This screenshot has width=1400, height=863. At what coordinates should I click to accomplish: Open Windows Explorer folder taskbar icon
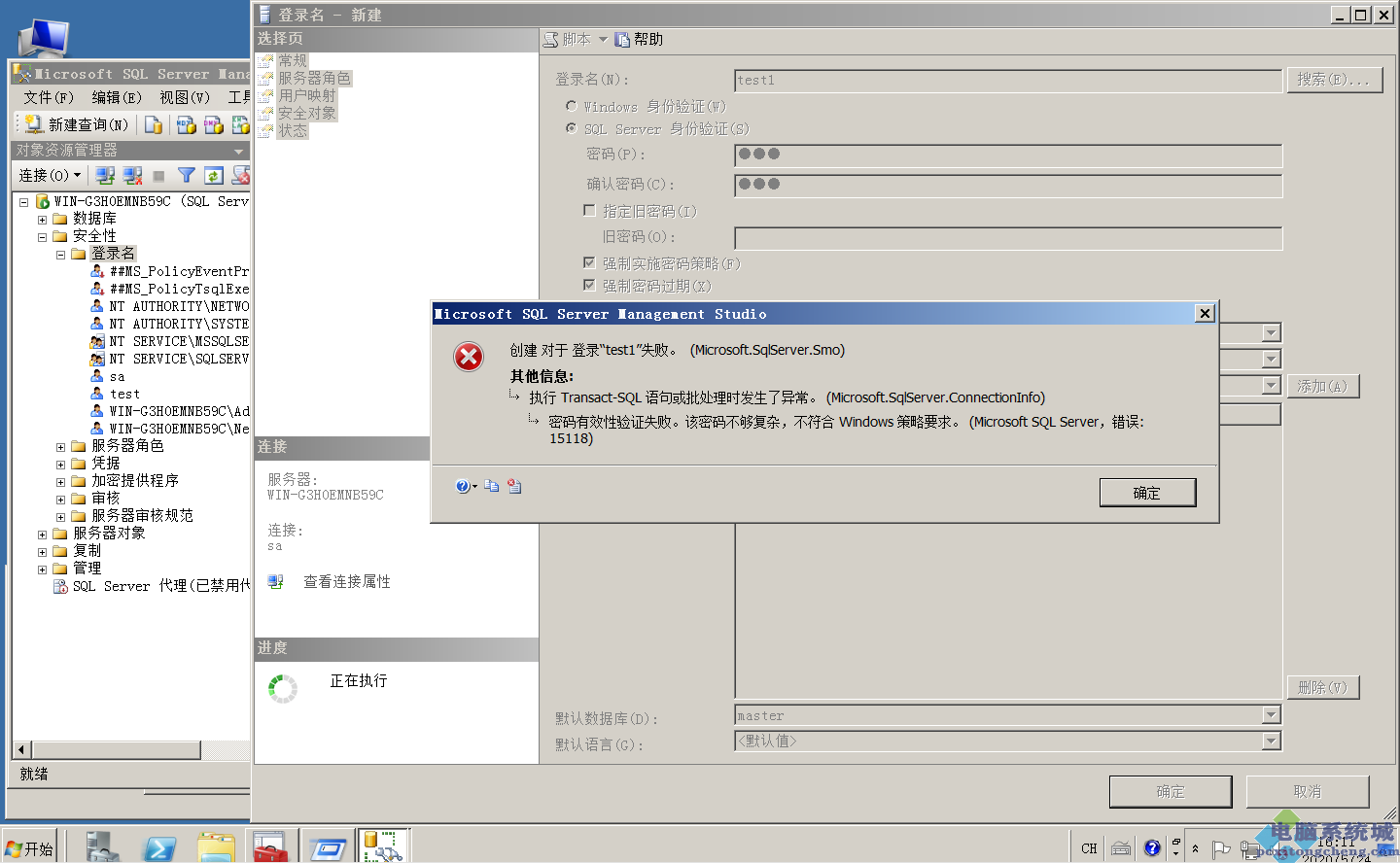click(216, 847)
